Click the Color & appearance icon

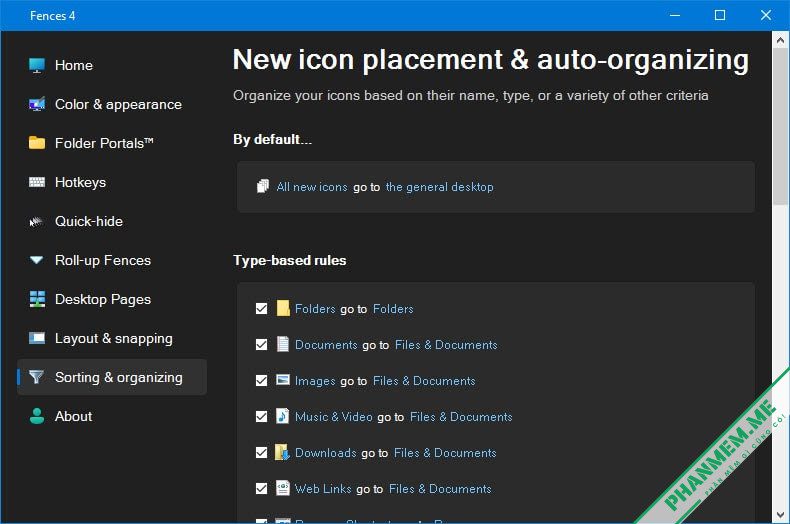click(x=37, y=104)
